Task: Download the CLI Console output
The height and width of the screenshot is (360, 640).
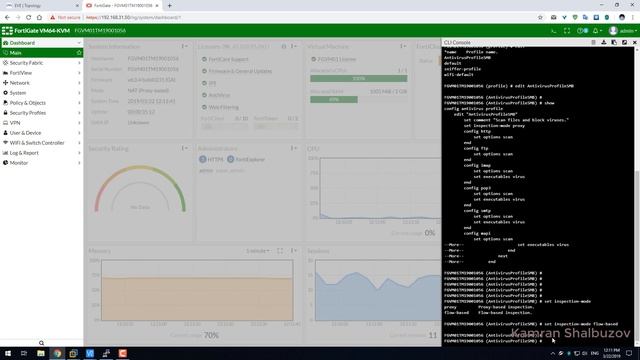Action: coord(604,42)
